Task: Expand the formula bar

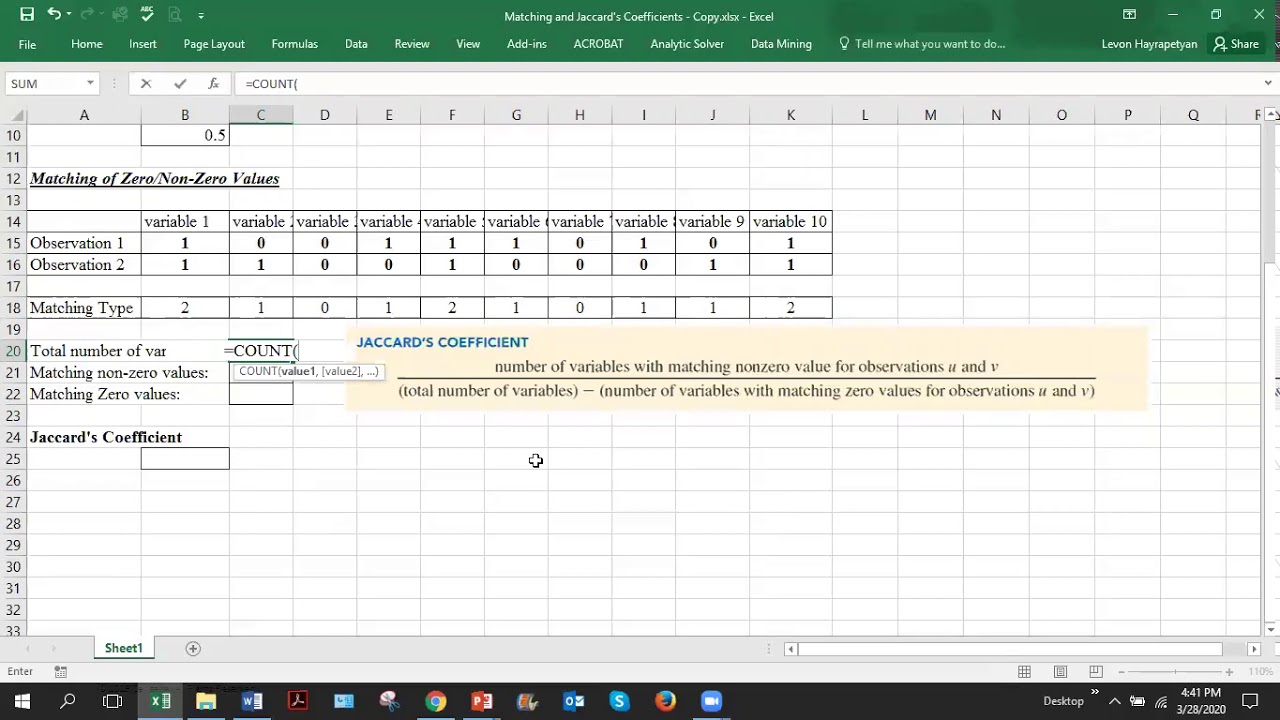Action: click(x=1269, y=84)
